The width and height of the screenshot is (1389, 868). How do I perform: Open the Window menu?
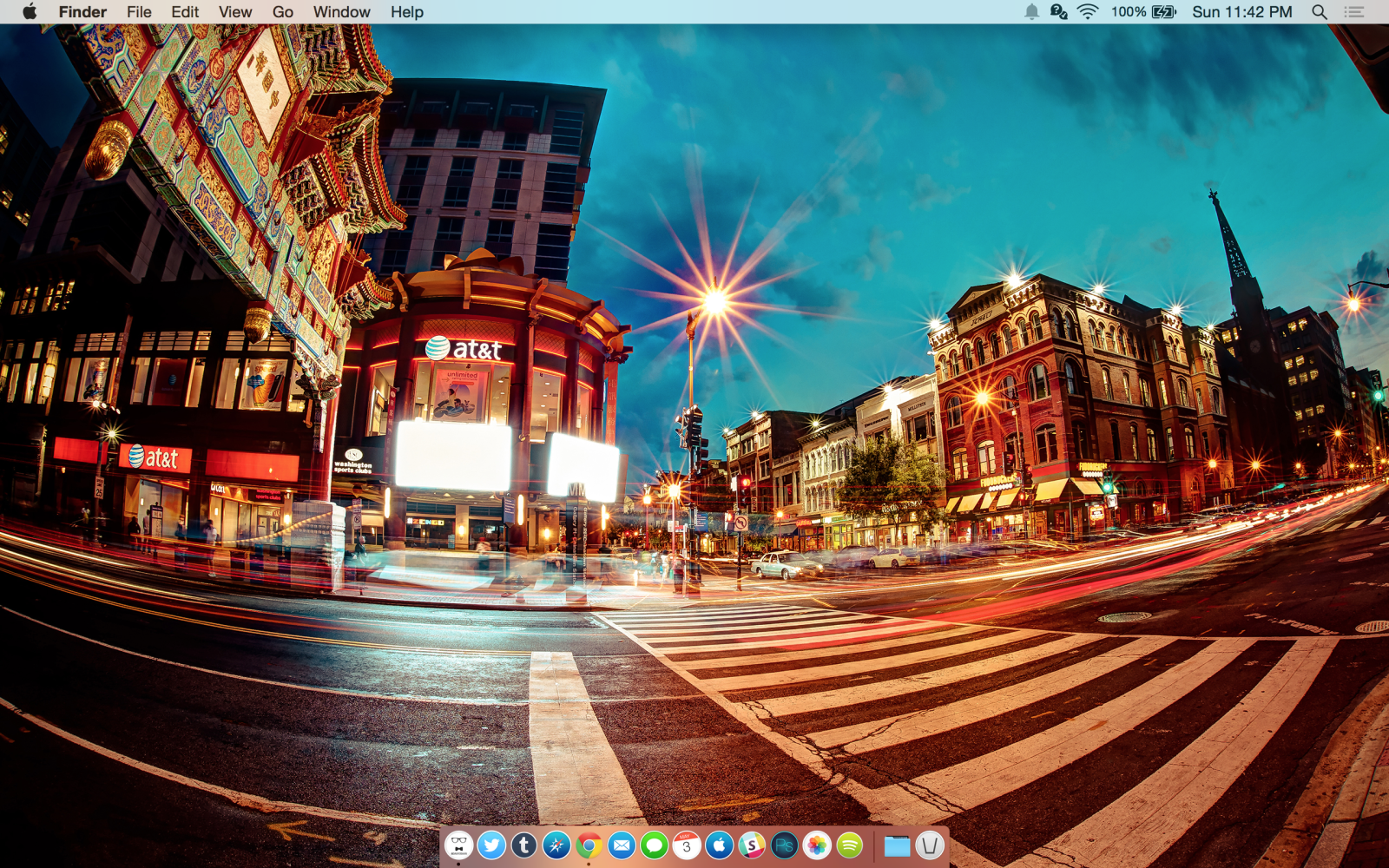pos(342,11)
